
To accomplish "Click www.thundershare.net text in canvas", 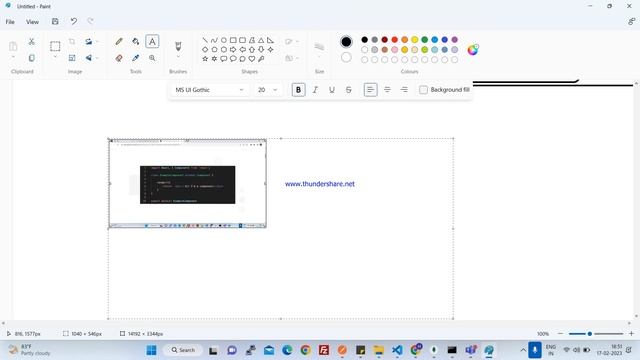I will click(x=320, y=184).
